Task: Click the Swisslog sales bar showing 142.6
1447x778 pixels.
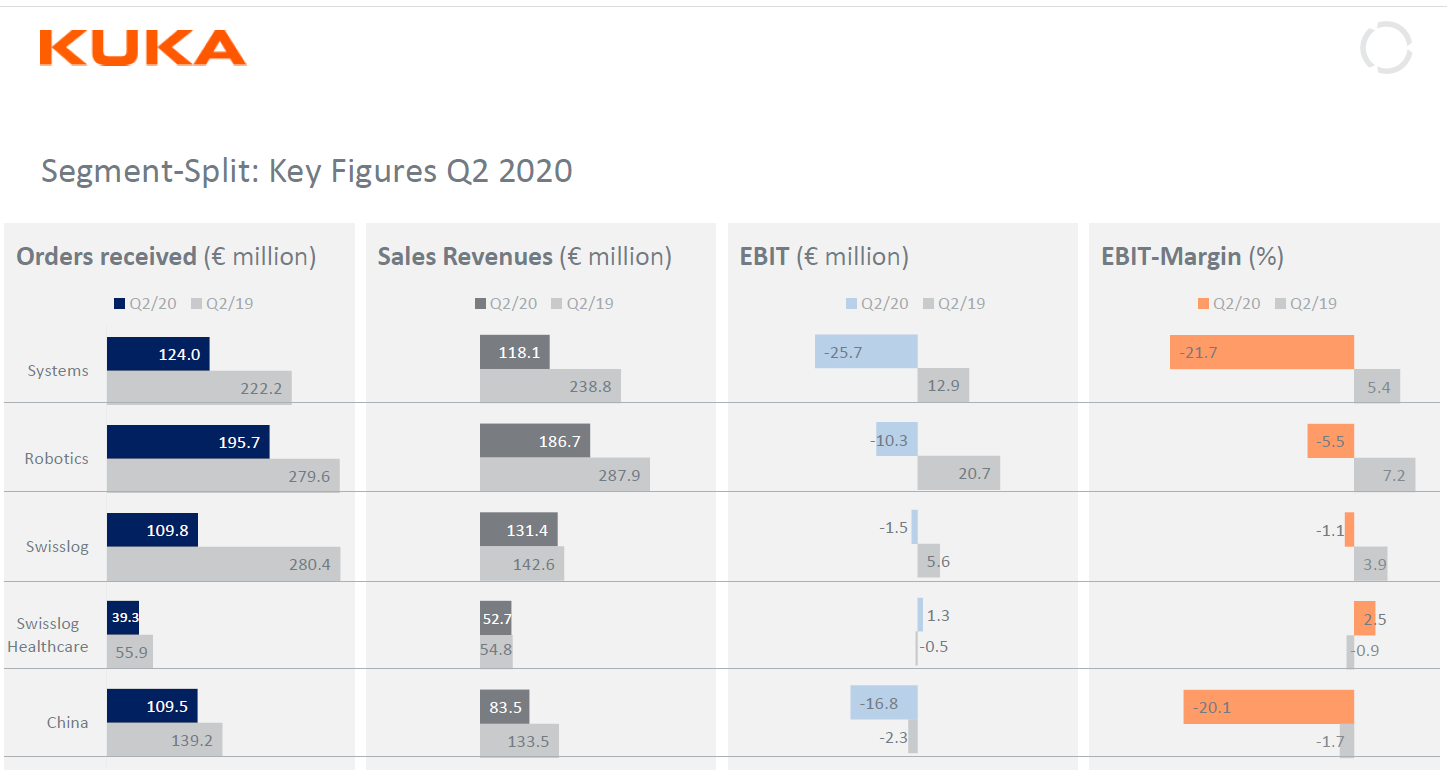Action: click(x=522, y=563)
